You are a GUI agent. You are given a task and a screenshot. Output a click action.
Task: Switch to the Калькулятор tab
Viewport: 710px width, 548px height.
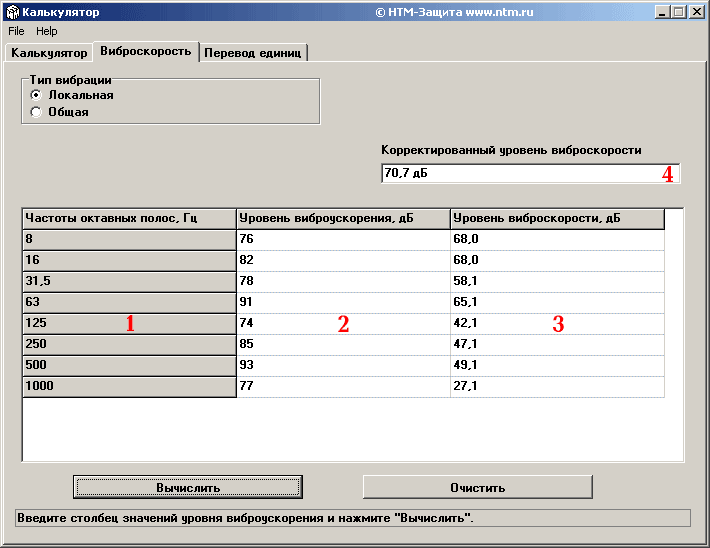pyautogui.click(x=49, y=53)
